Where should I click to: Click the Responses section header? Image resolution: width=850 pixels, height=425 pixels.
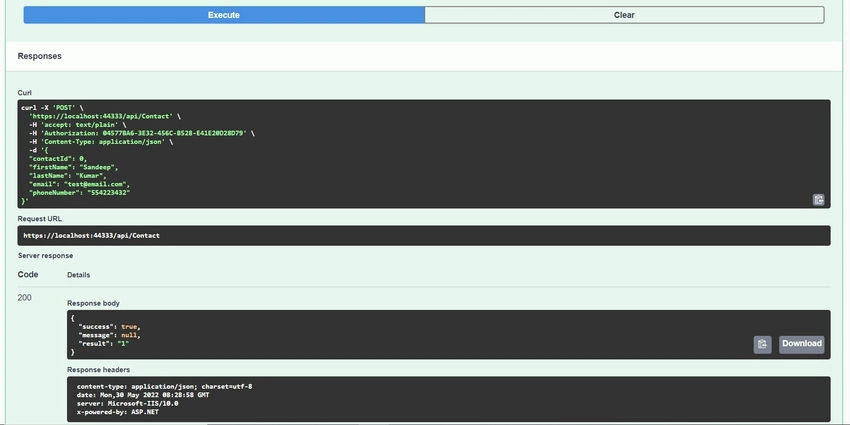click(x=39, y=56)
